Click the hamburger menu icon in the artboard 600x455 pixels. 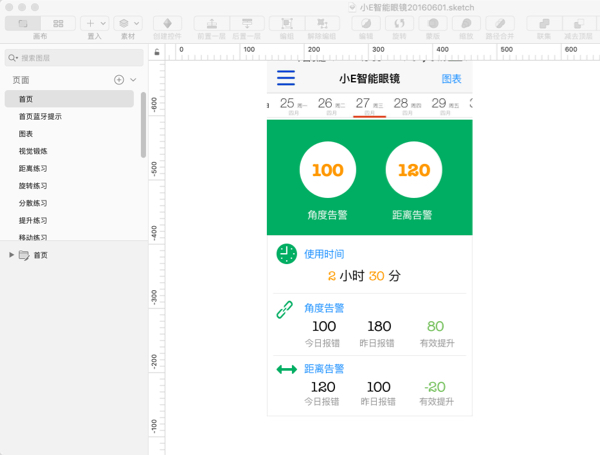point(286,78)
